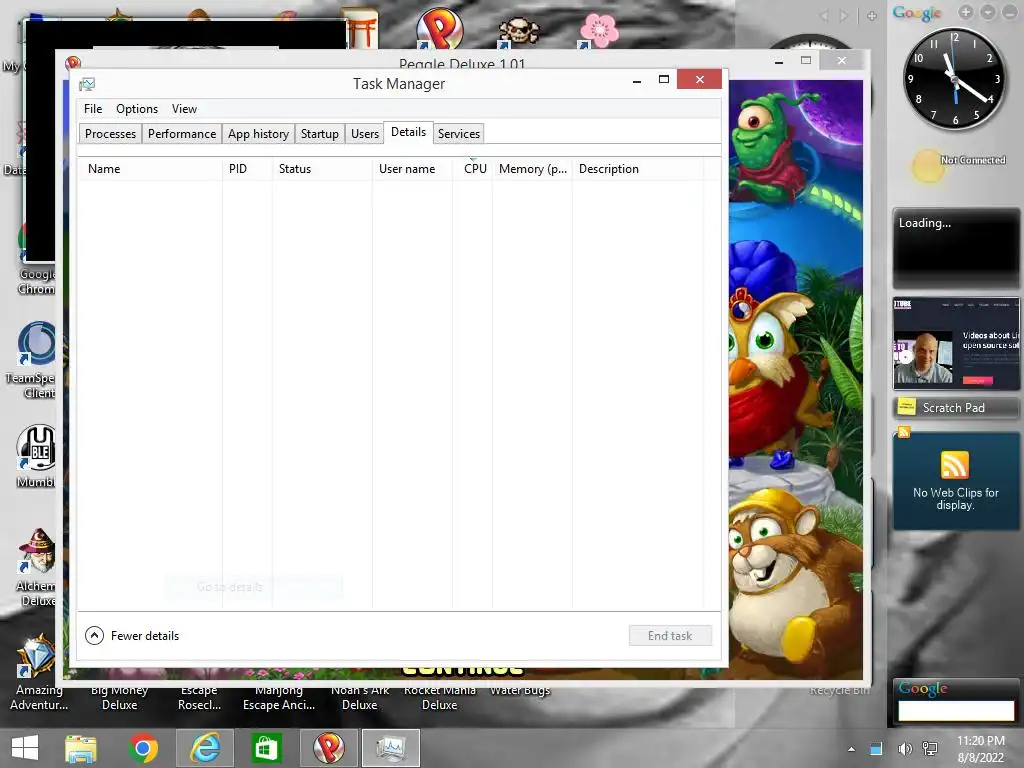Collapse view with Fewer details arrow

pyautogui.click(x=95, y=635)
